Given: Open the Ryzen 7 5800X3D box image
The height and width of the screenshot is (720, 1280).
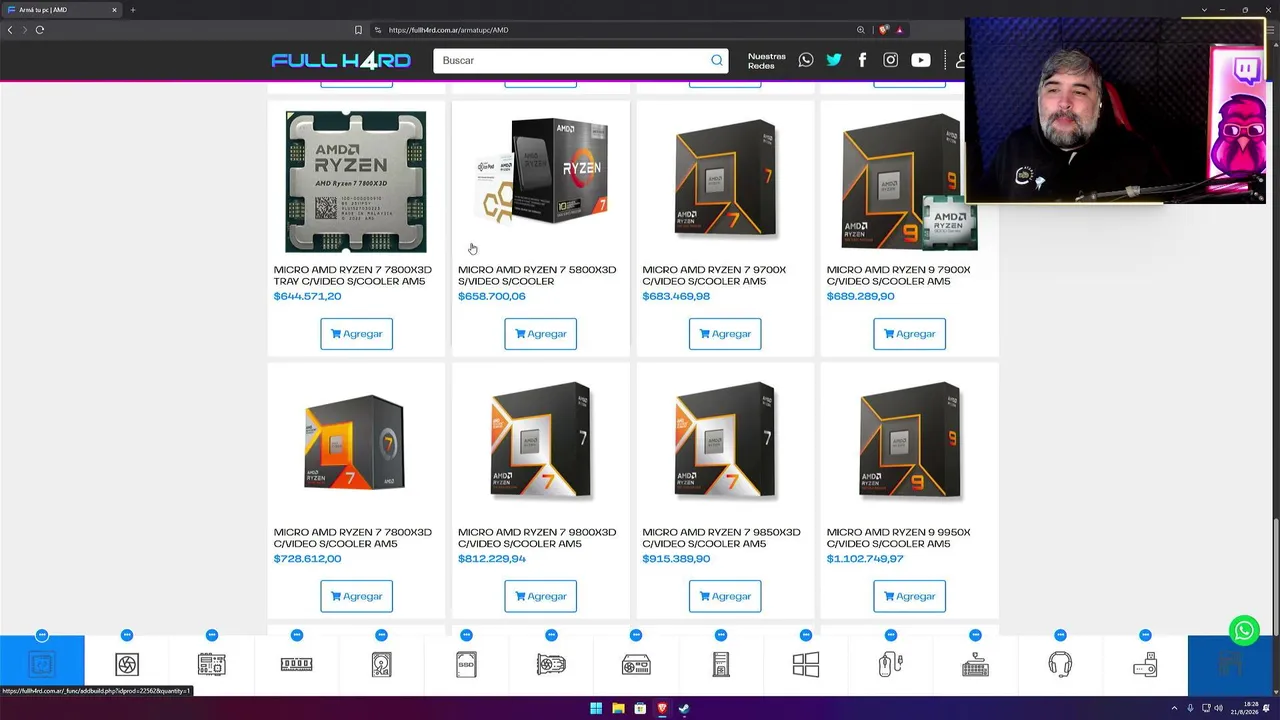Looking at the screenshot, I should [541, 172].
